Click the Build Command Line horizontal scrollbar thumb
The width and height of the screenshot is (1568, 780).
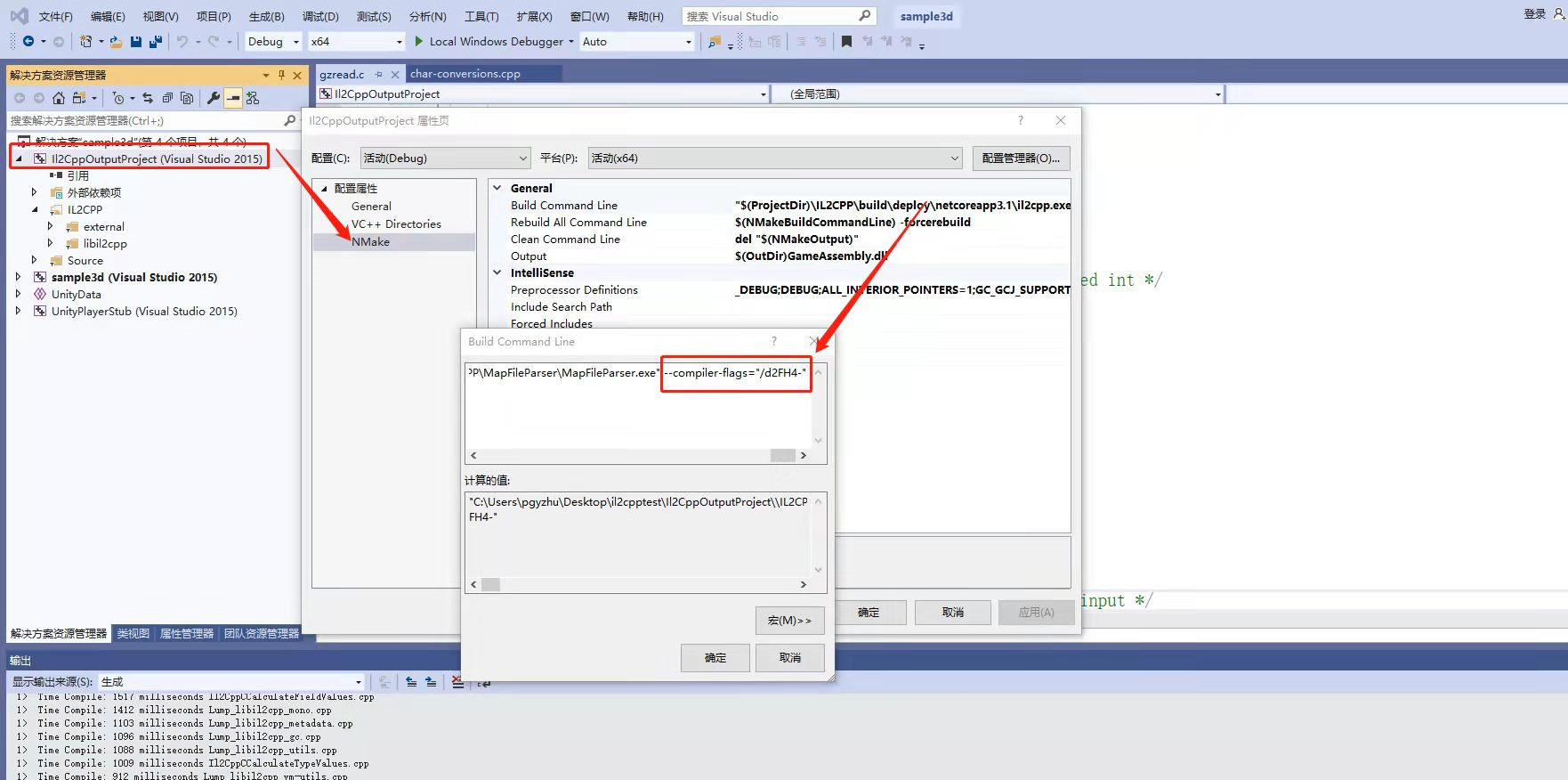783,456
